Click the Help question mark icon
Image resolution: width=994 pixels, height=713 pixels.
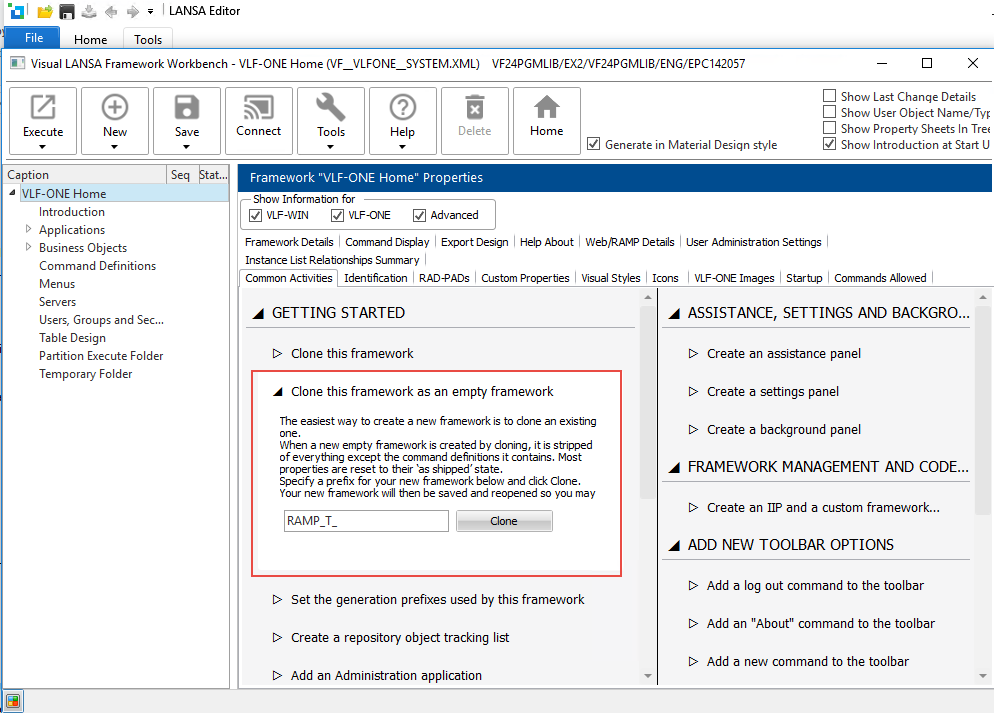403,108
